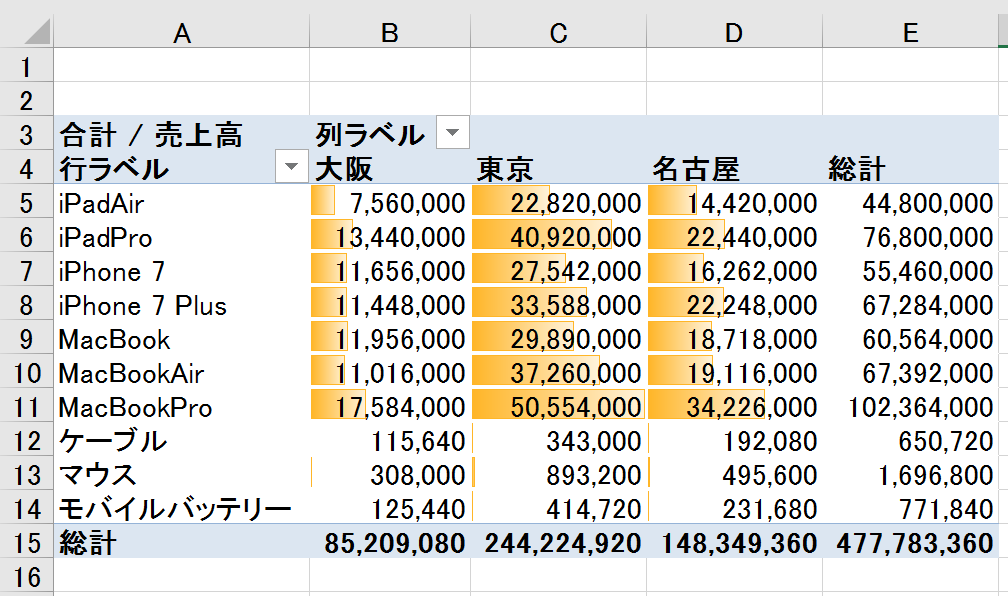Select the iPadAir row label
The image size is (1008, 596).
182,201
